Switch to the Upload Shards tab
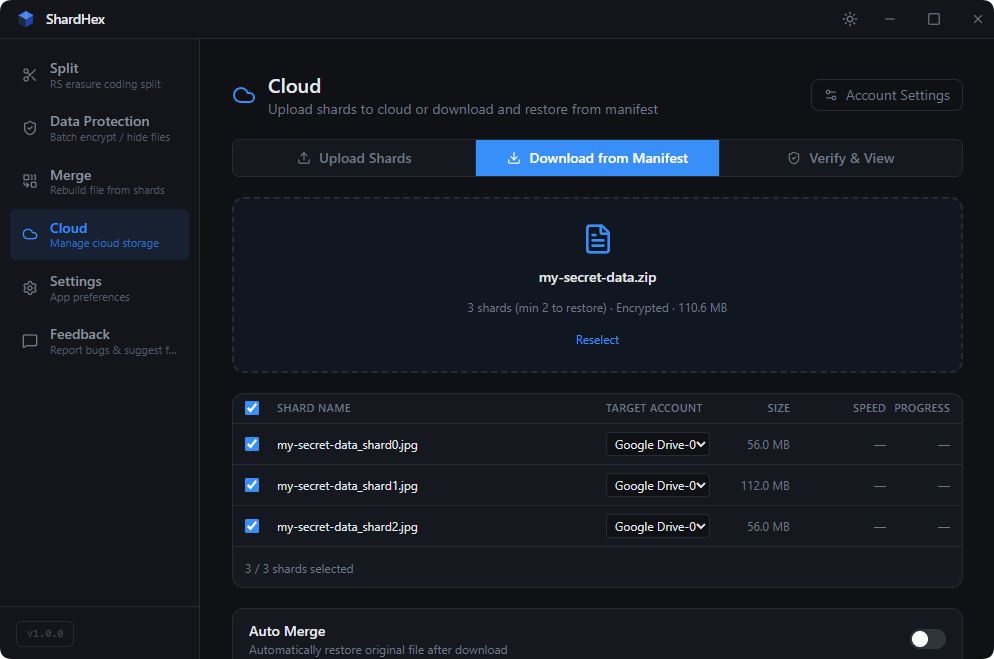This screenshot has height=659, width=994. pos(354,158)
